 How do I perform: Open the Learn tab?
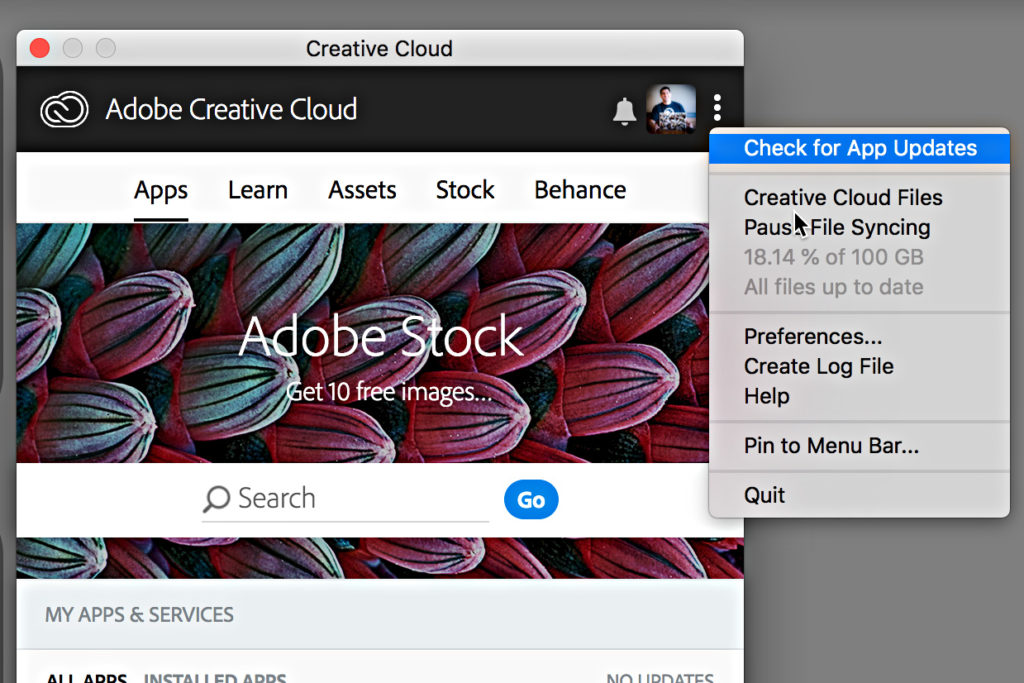[257, 190]
